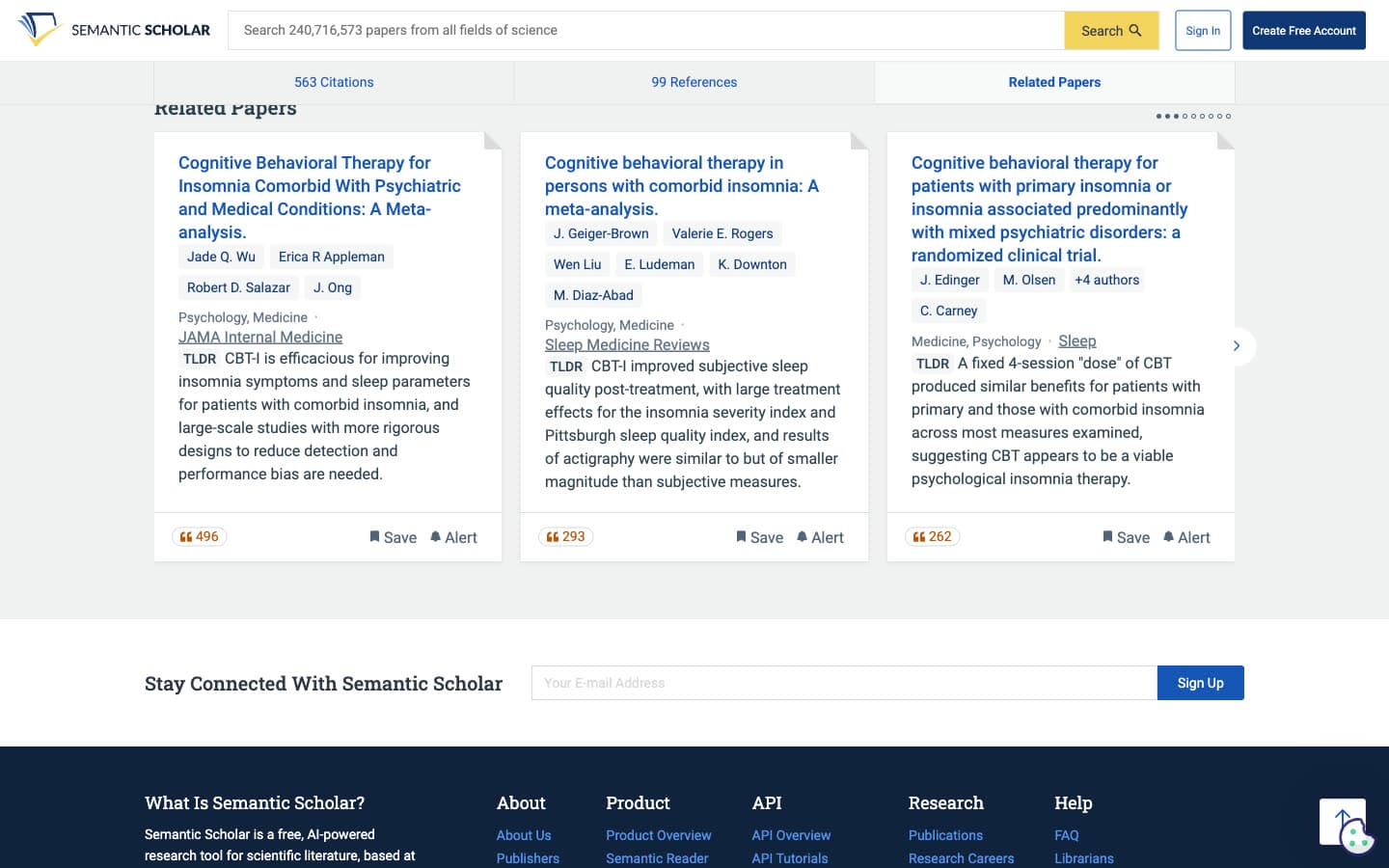The width and height of the screenshot is (1389, 868).
Task: Click author Valerie E. Rogers
Action: tap(722, 233)
